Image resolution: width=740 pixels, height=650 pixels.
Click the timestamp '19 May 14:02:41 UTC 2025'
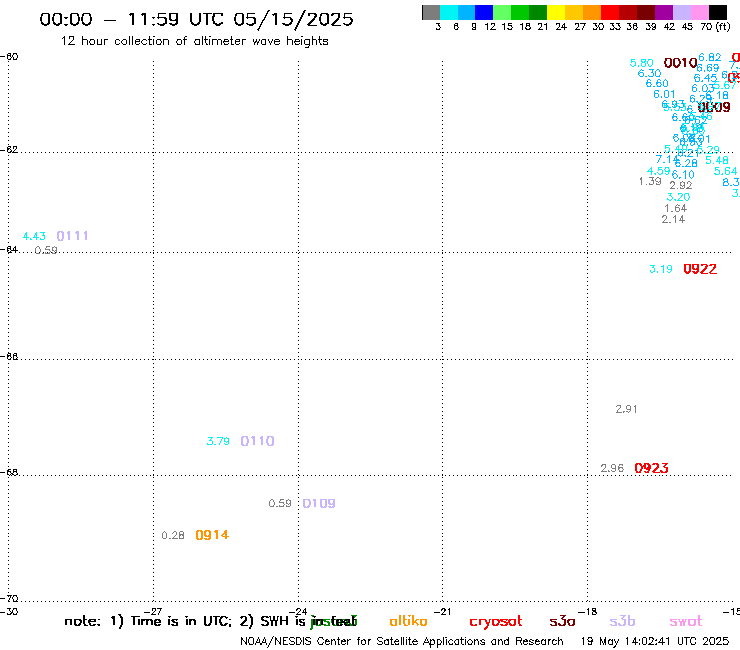(x=655, y=642)
